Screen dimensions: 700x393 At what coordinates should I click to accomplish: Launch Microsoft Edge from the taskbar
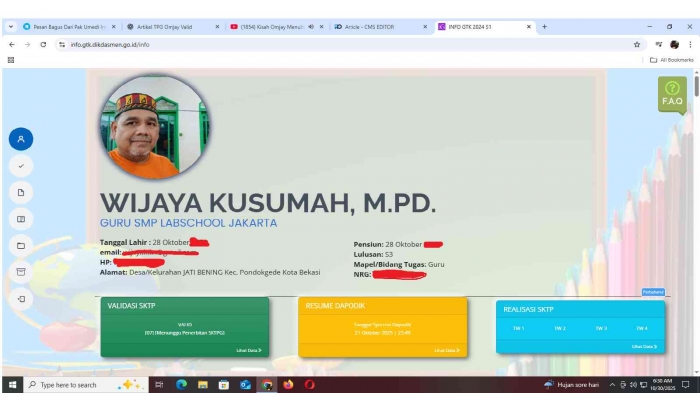coord(181,385)
